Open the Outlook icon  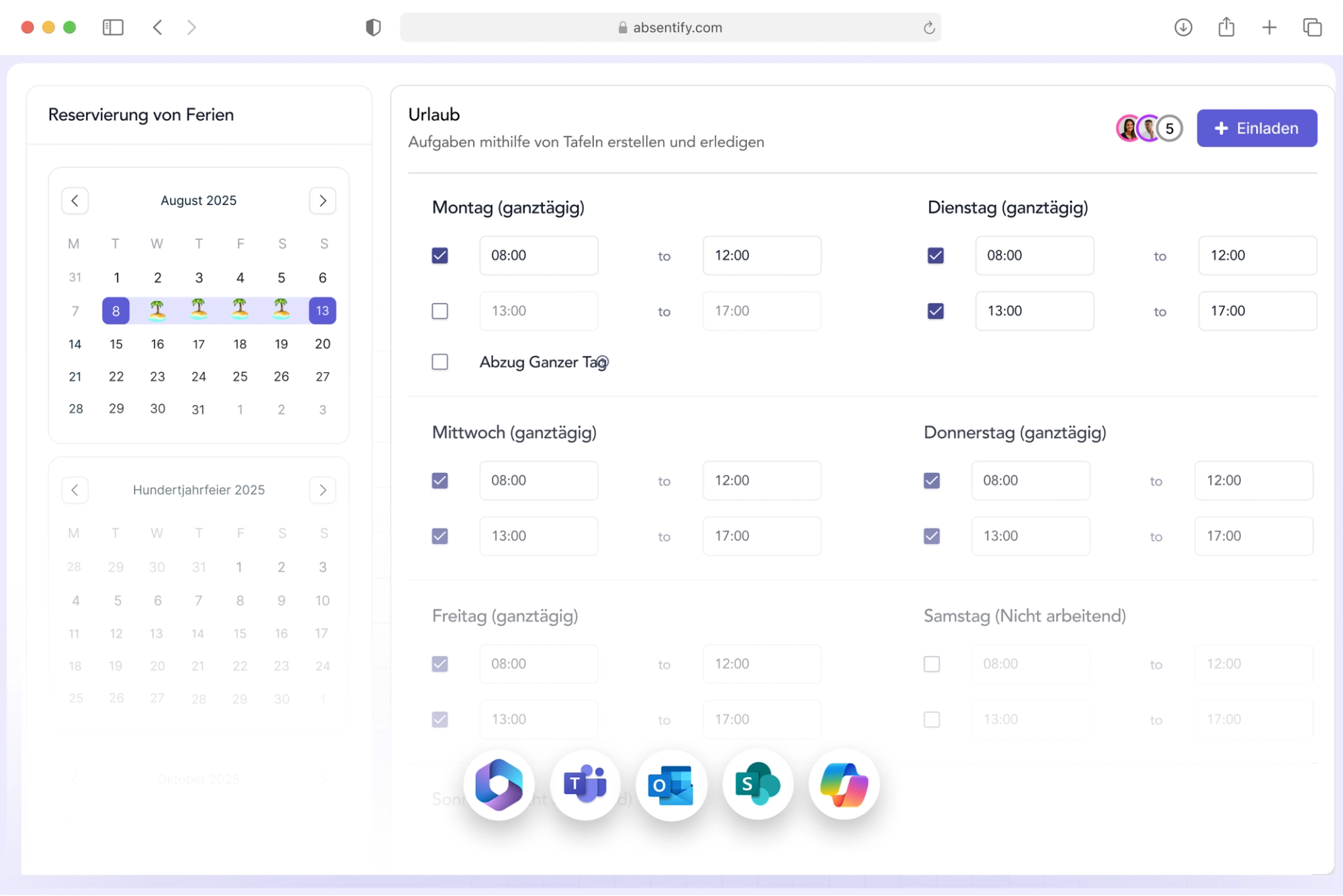pos(671,785)
